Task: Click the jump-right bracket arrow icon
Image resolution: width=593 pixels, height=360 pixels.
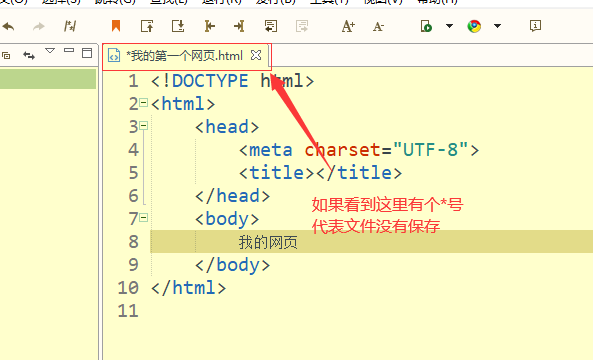Action: [239, 26]
